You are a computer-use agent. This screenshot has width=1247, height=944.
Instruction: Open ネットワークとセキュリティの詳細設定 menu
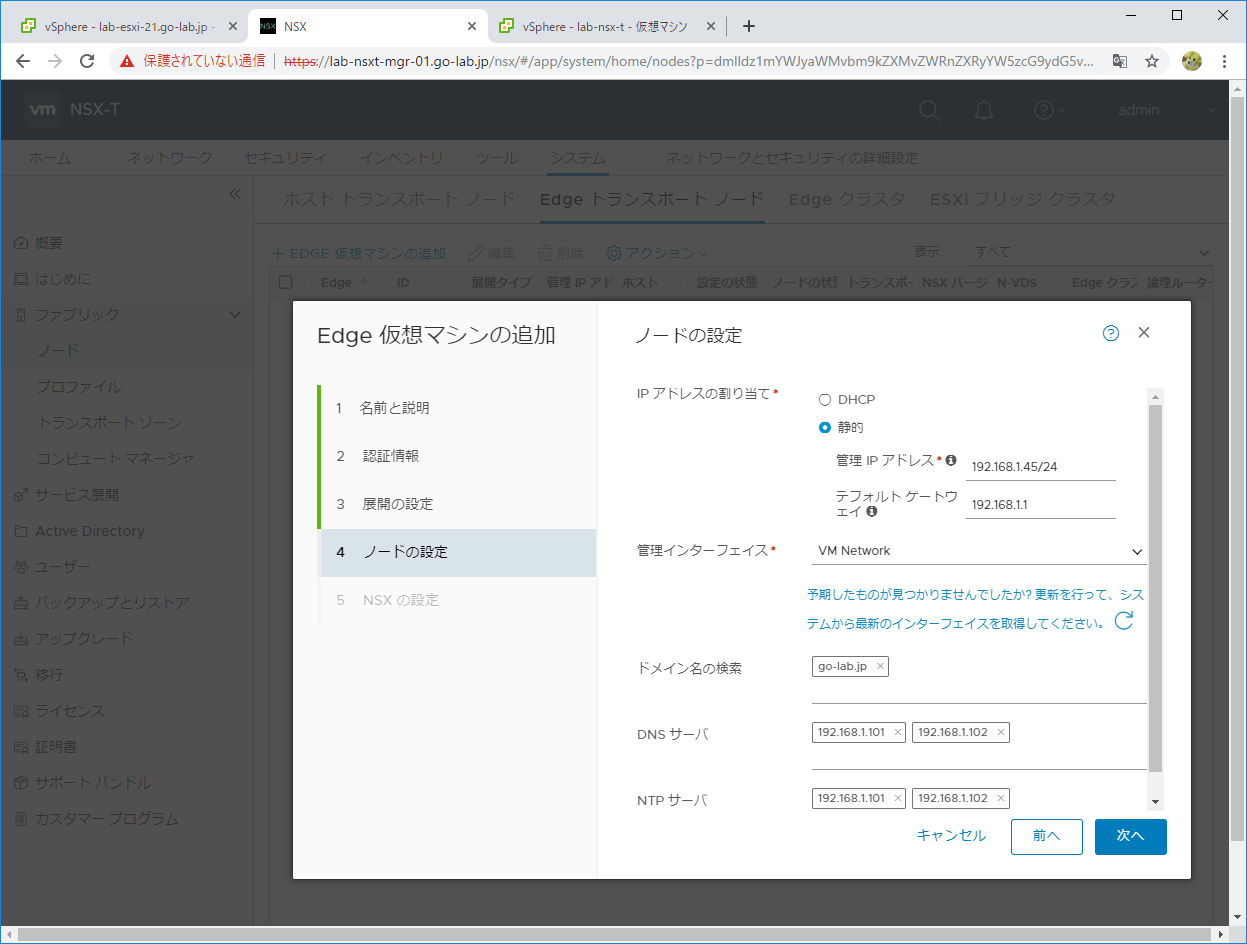[792, 158]
